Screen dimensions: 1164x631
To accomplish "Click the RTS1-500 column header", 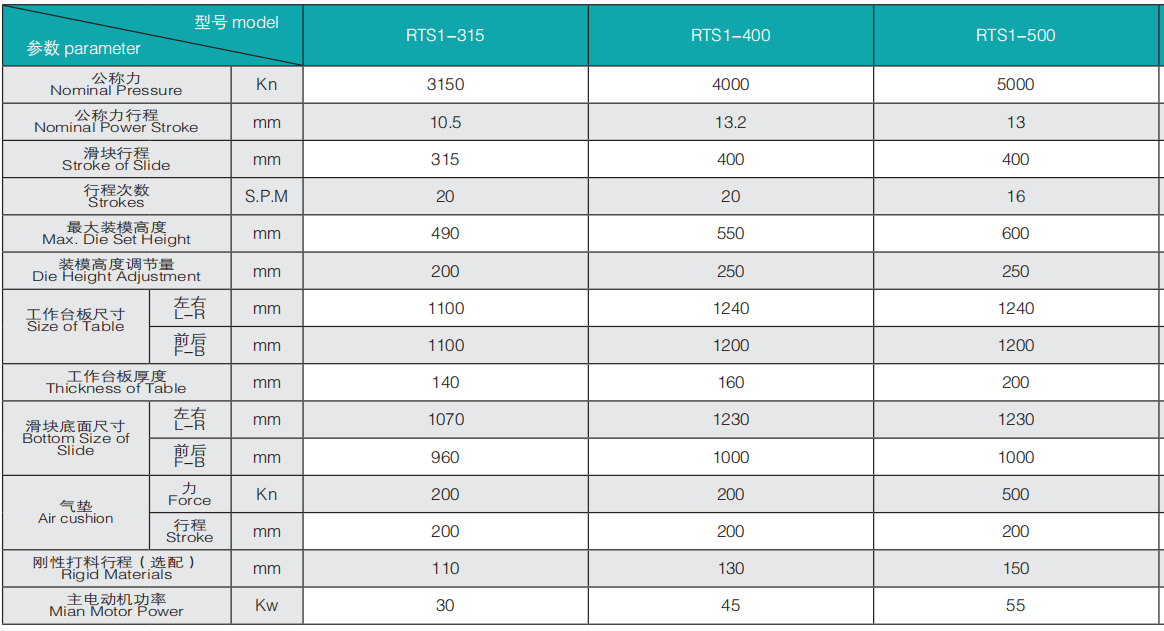I will coord(1016,35).
